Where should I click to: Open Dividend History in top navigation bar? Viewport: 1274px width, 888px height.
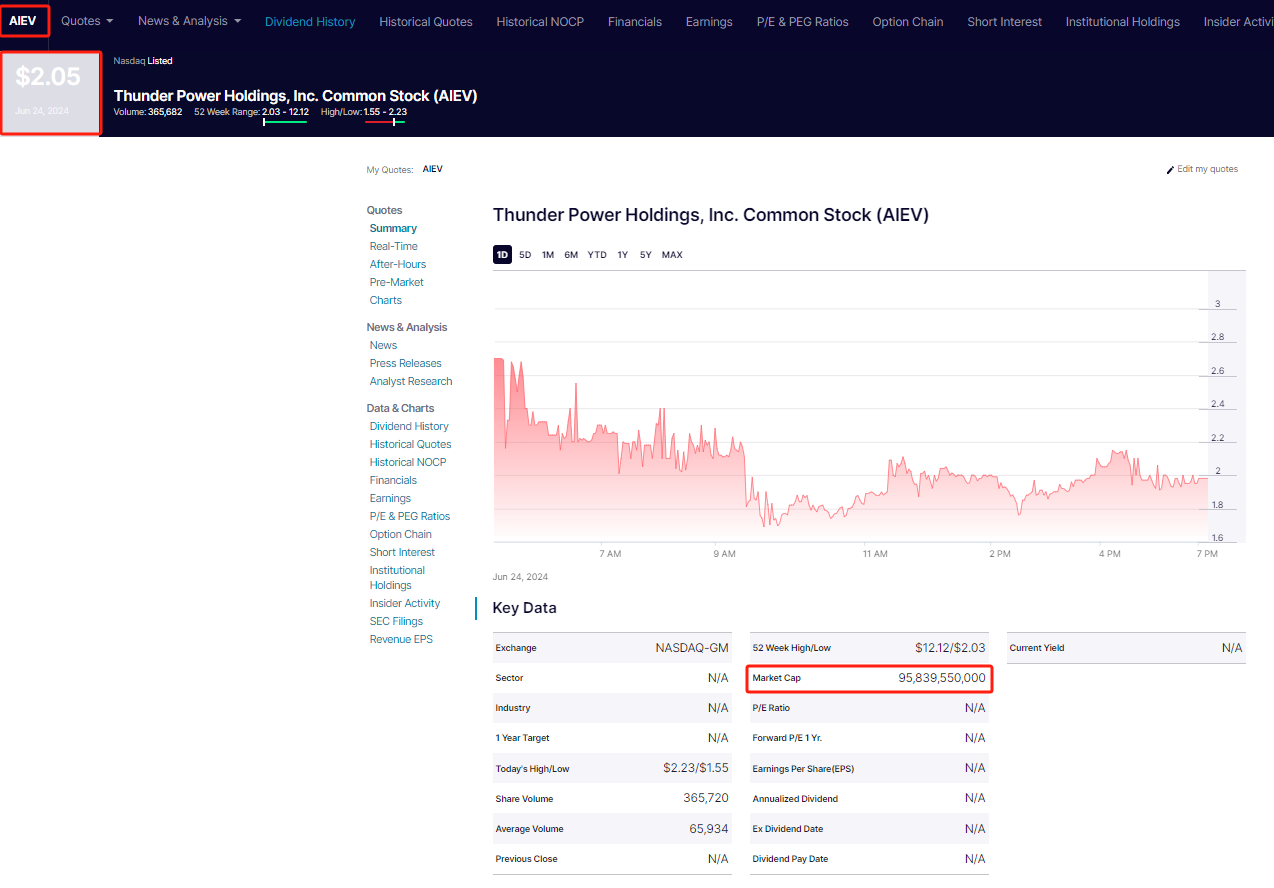point(310,22)
